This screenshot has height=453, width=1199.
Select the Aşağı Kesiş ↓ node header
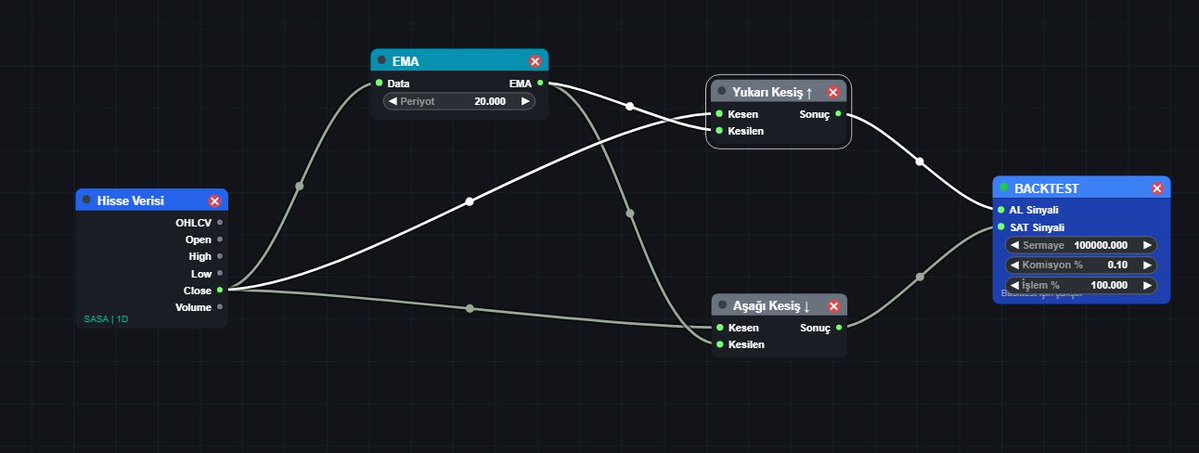pos(778,305)
